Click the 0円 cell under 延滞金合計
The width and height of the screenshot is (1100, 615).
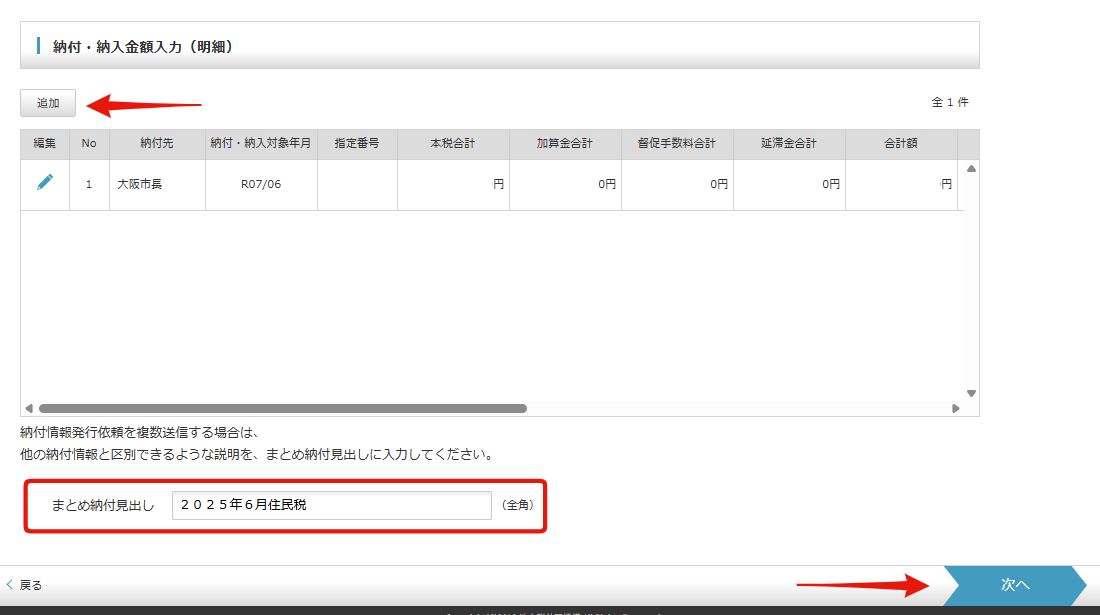(789, 184)
